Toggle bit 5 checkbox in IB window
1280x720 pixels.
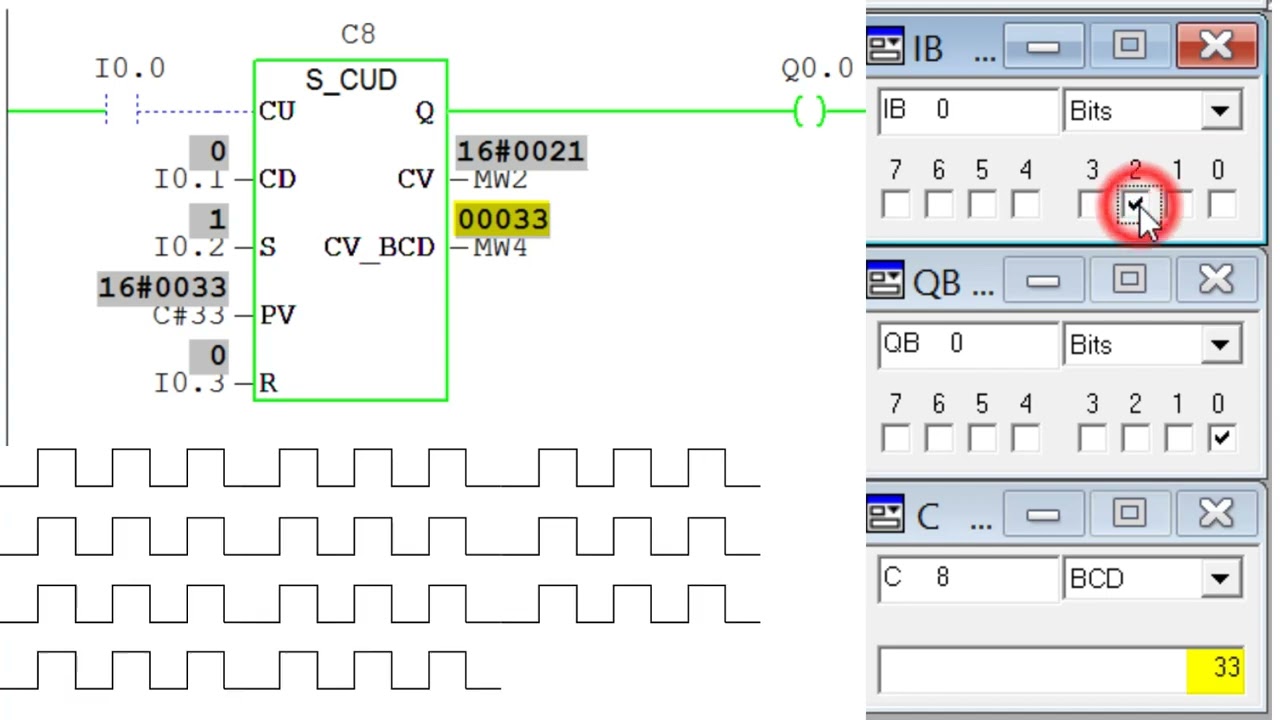click(982, 204)
